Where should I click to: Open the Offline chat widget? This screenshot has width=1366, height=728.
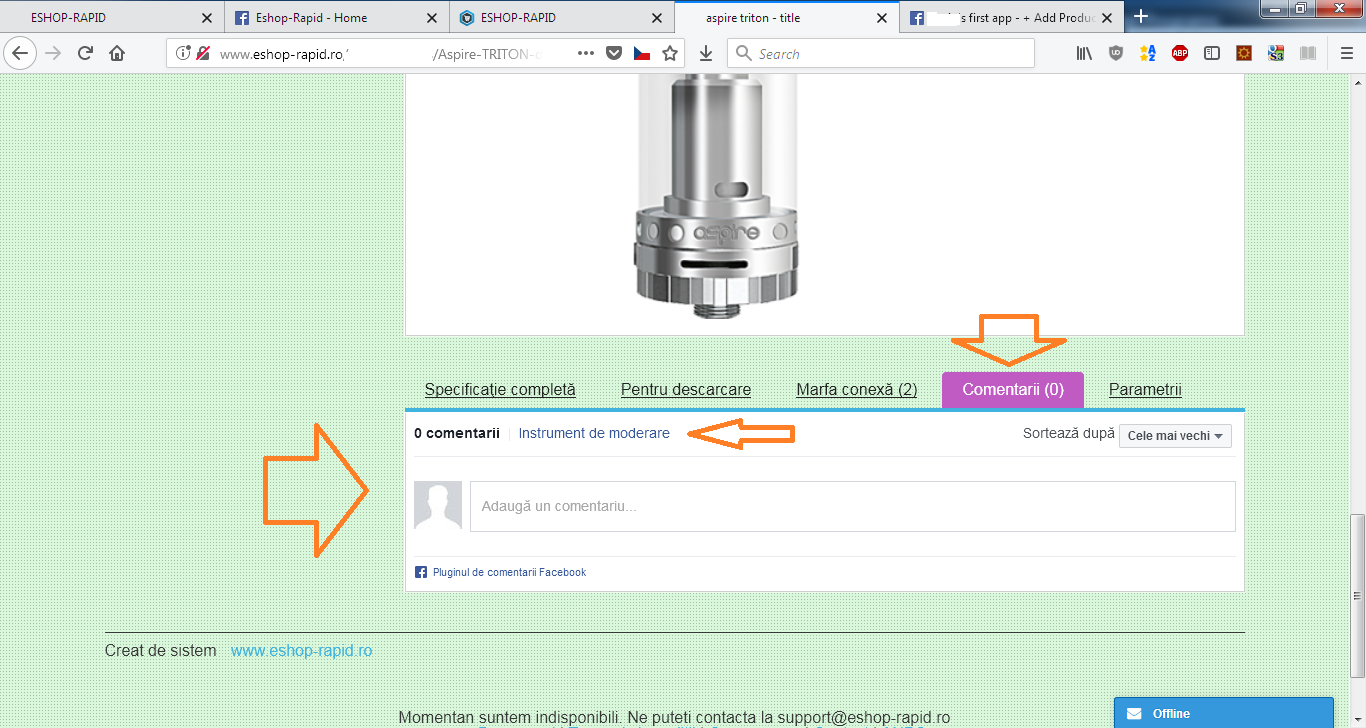pyautogui.click(x=1224, y=713)
